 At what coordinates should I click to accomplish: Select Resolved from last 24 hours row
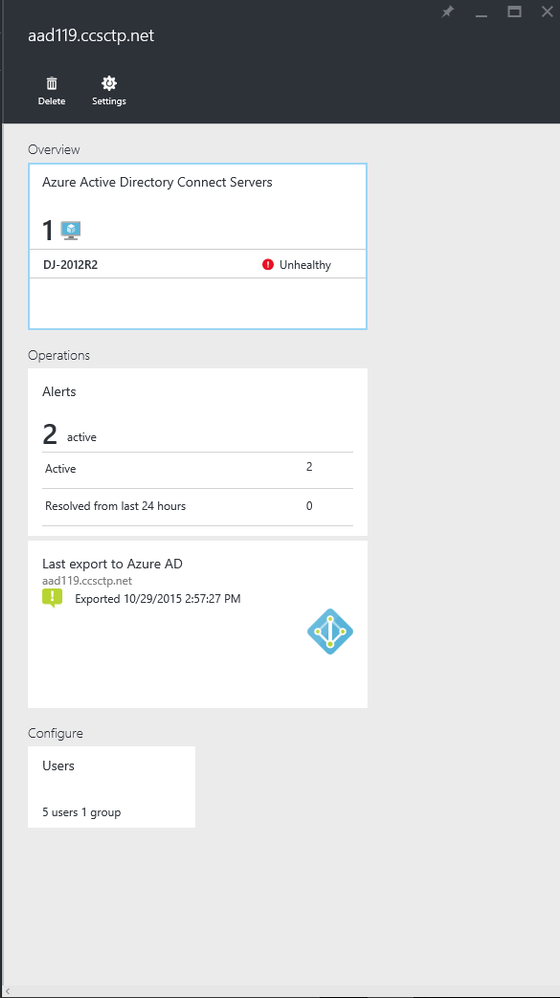[x=197, y=507]
